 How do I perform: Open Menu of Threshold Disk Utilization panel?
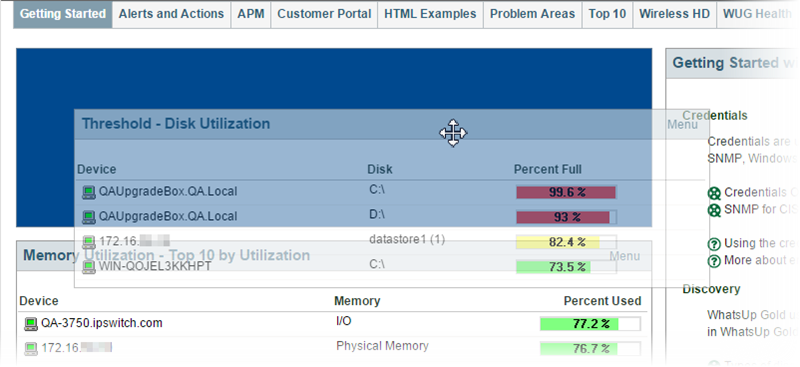(x=682, y=125)
